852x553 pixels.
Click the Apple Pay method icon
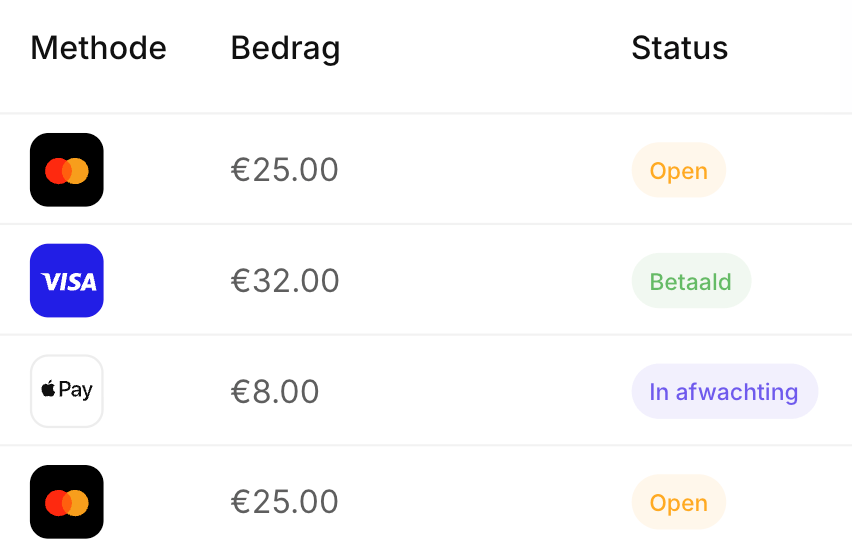pyautogui.click(x=67, y=391)
